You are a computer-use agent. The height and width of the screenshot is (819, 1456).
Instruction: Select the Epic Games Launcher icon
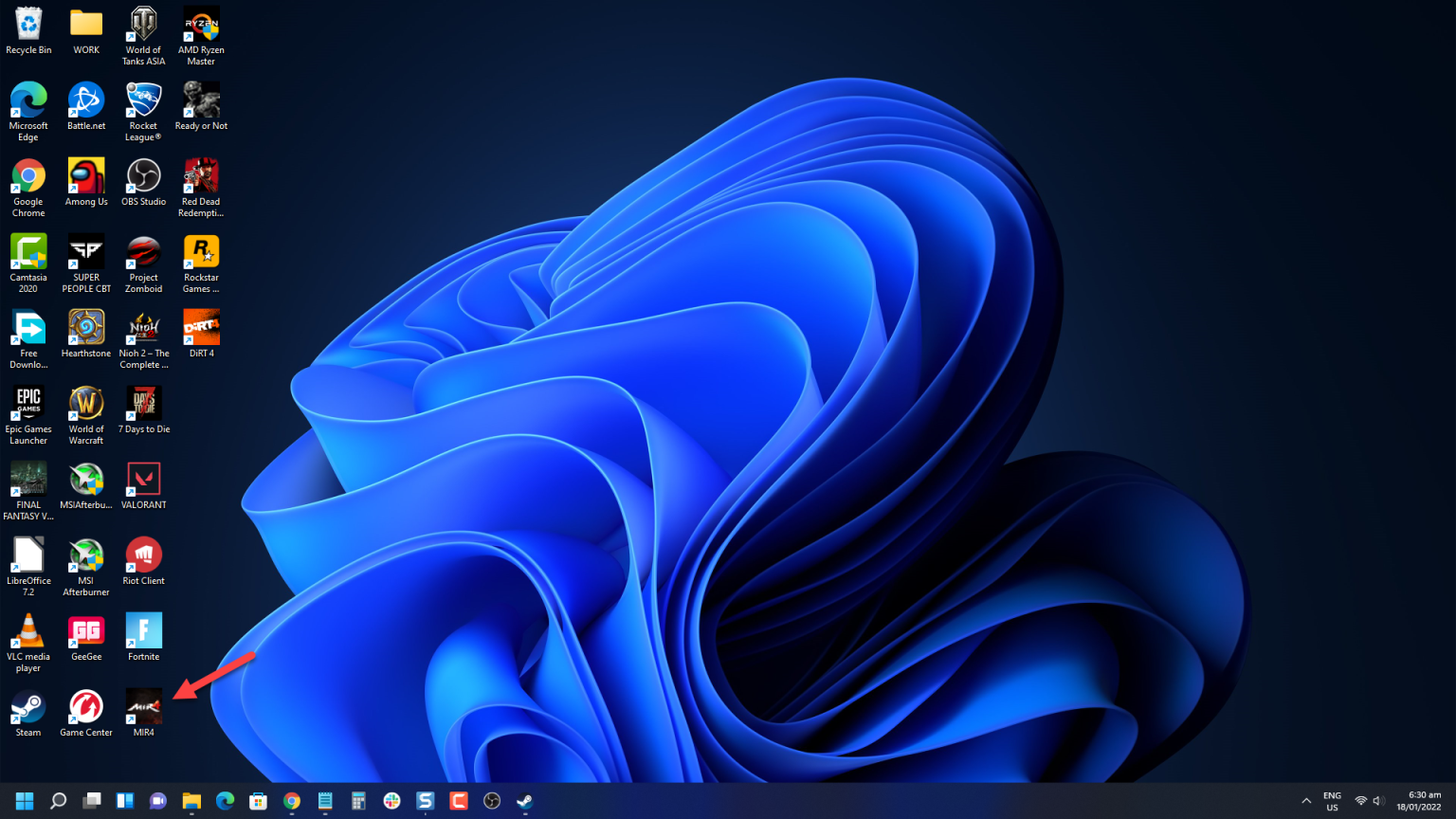pos(28,415)
